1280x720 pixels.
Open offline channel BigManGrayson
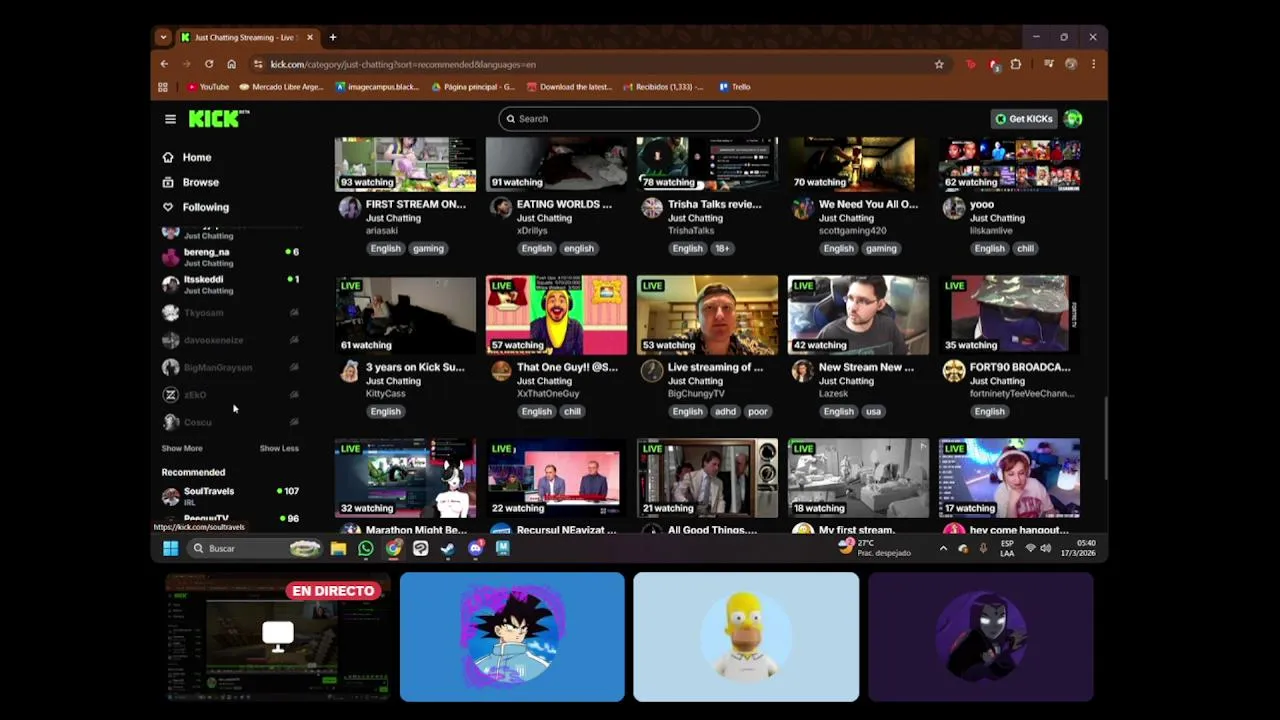point(230,367)
